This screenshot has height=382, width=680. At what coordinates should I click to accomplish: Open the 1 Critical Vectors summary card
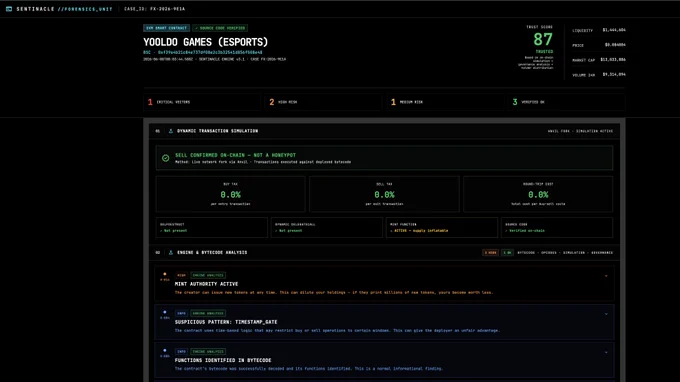click(x=202, y=102)
